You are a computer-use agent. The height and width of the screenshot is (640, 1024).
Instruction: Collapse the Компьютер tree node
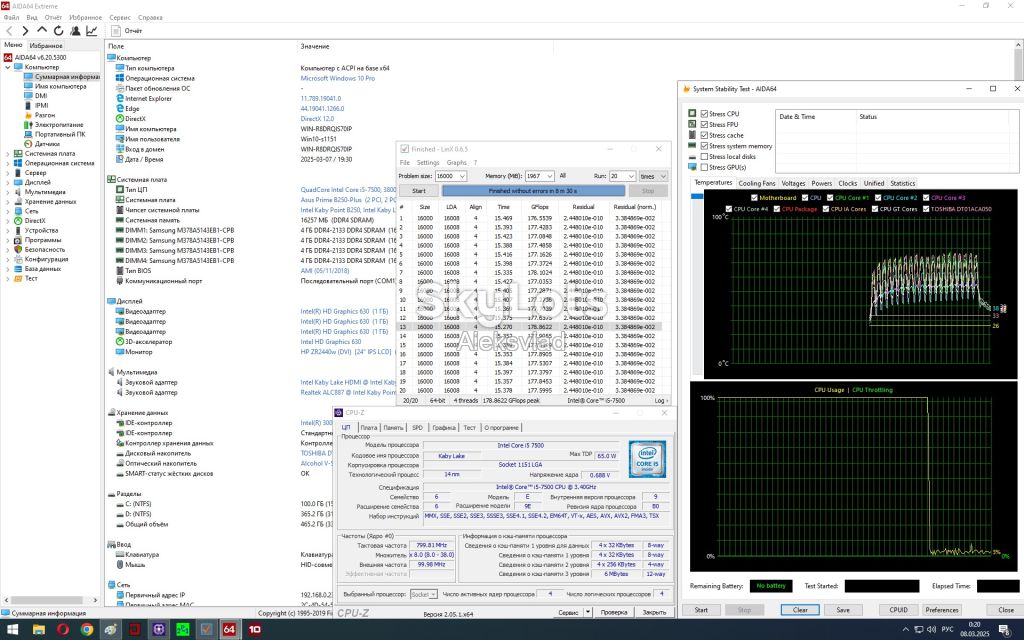click(8, 67)
